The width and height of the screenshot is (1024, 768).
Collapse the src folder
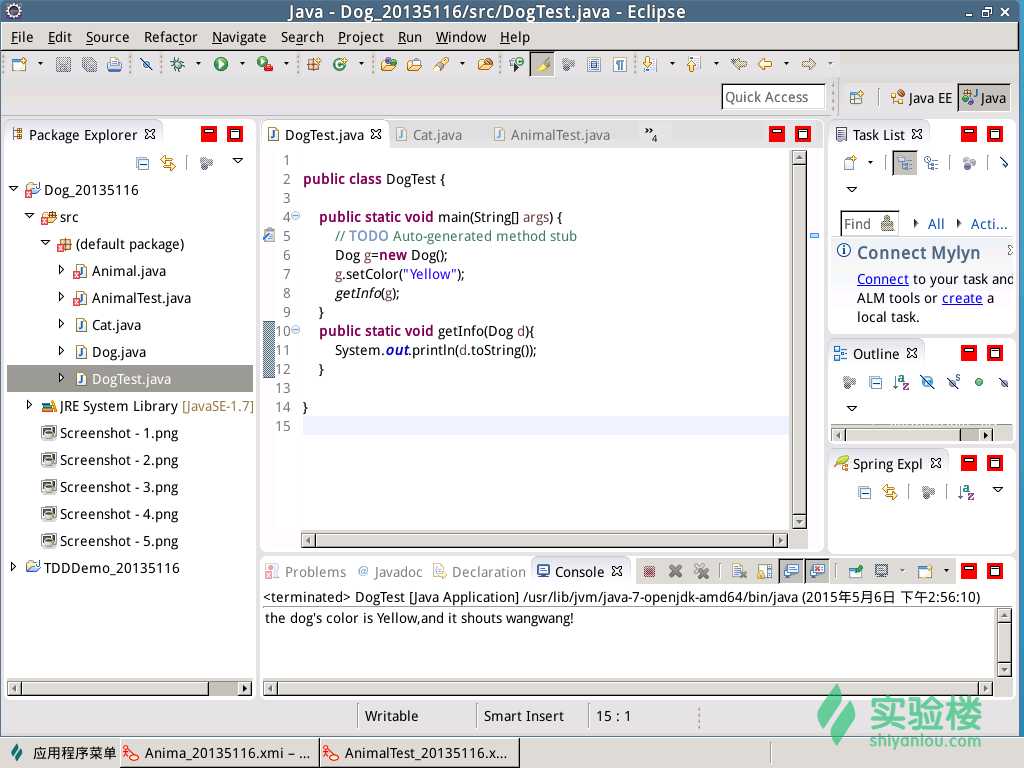[x=29, y=216]
